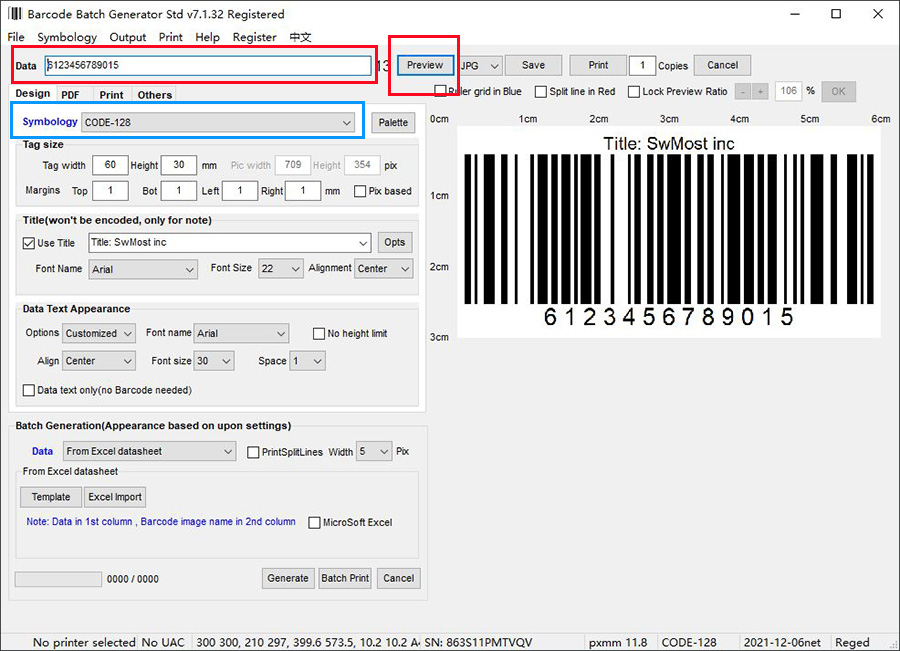The image size is (900, 651).
Task: Click the SN: 863S11PMTVQV status text
Action: pos(478,642)
